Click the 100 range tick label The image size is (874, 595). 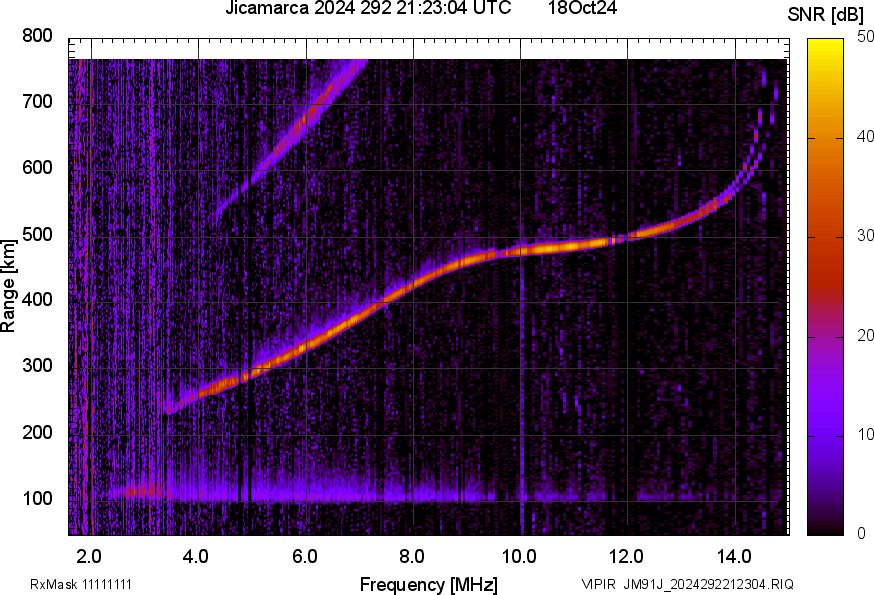(37, 498)
